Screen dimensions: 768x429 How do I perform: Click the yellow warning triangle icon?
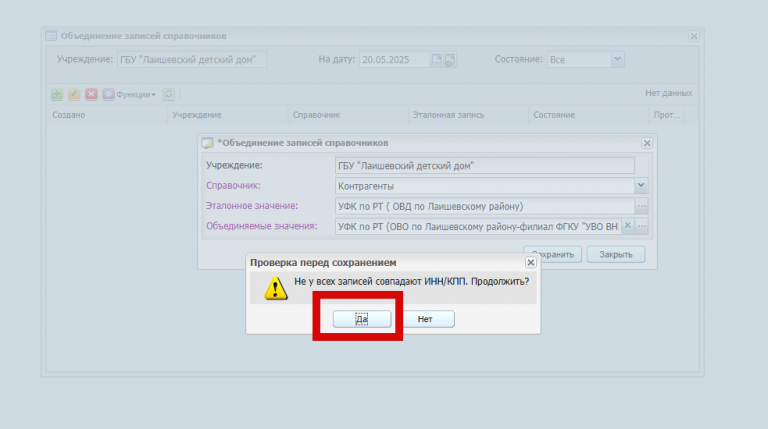point(276,288)
